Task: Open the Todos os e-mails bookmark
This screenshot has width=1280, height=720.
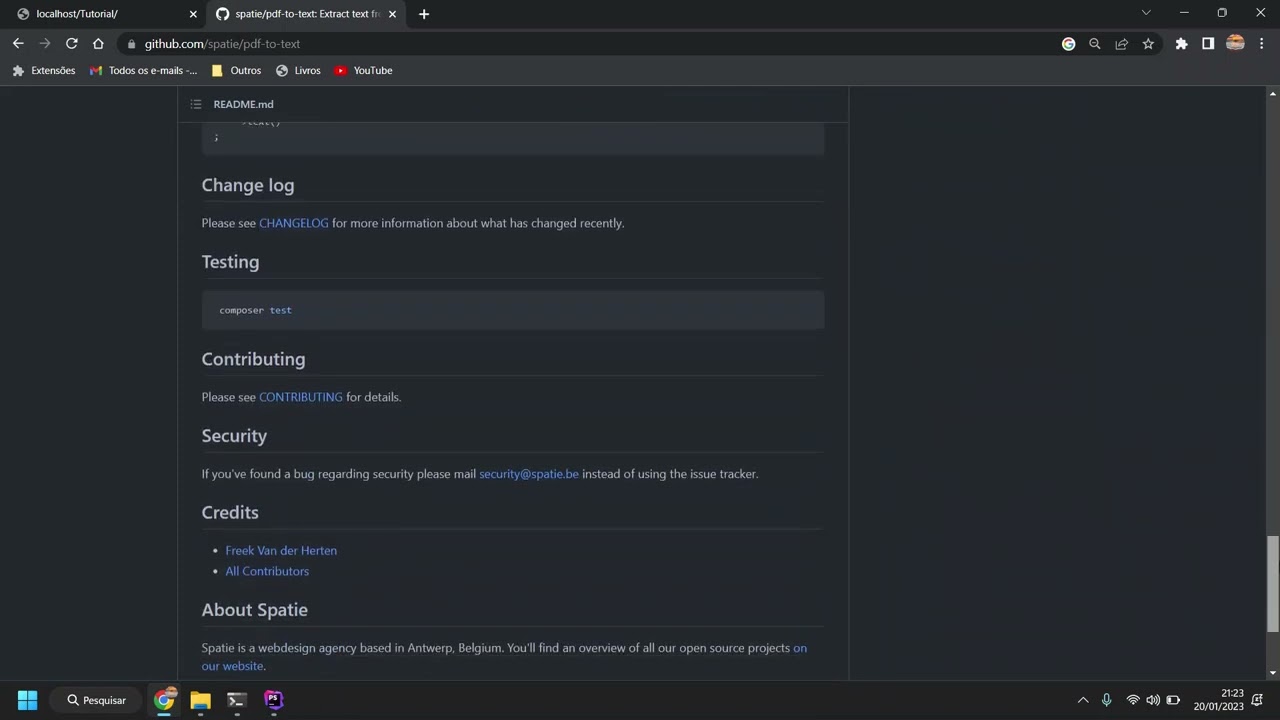Action: click(143, 71)
